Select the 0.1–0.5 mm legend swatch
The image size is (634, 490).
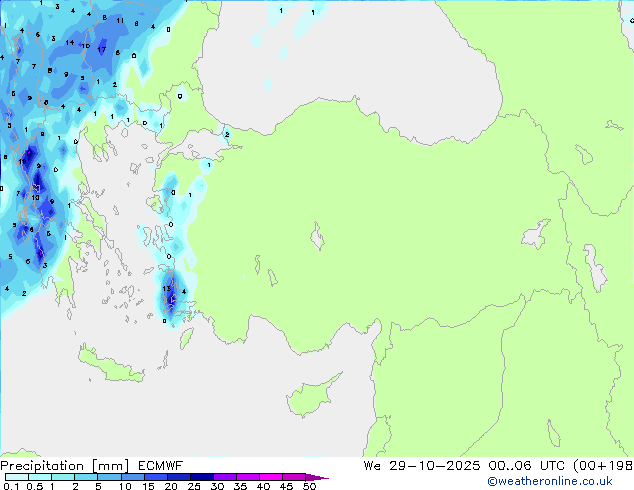17,477
